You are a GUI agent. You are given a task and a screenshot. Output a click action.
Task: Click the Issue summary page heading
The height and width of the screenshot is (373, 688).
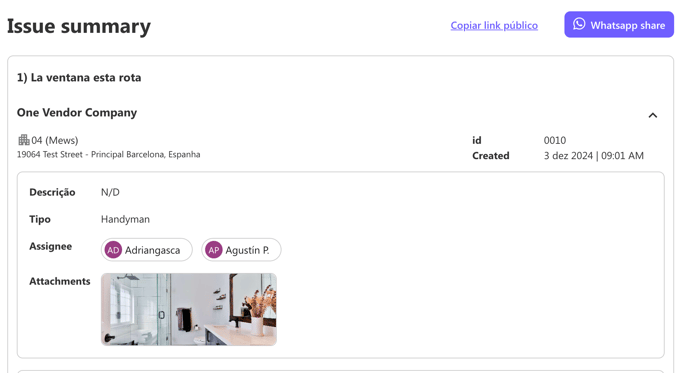(x=79, y=26)
